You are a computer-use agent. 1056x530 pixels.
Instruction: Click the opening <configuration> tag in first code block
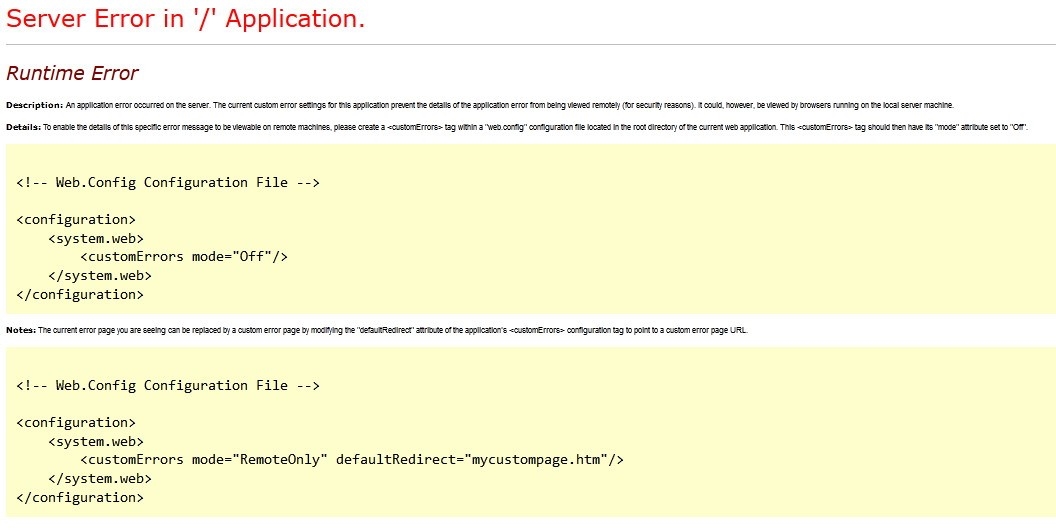click(x=76, y=219)
